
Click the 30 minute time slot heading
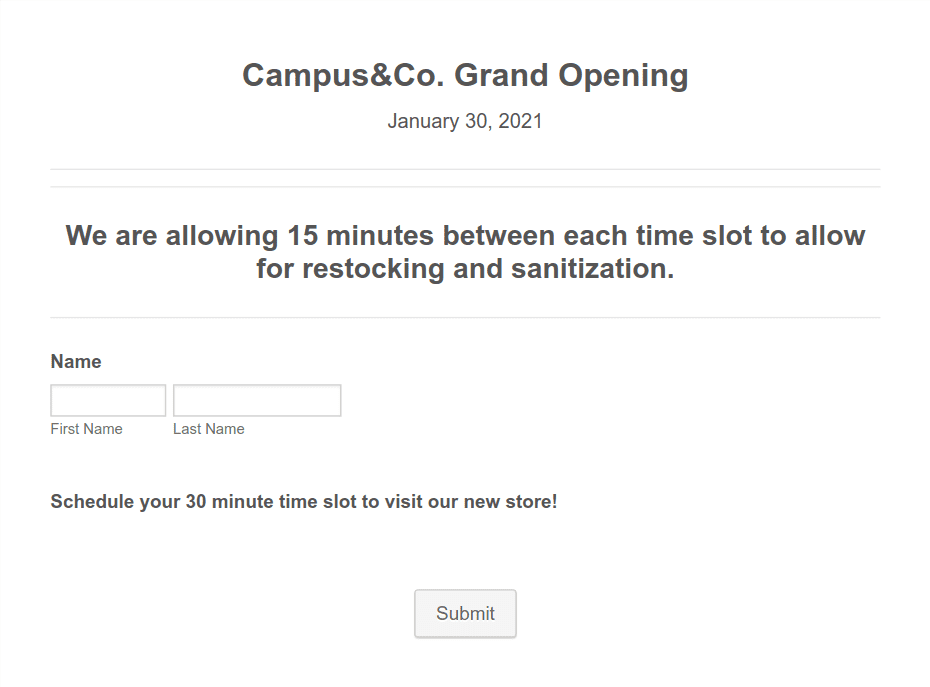point(303,501)
